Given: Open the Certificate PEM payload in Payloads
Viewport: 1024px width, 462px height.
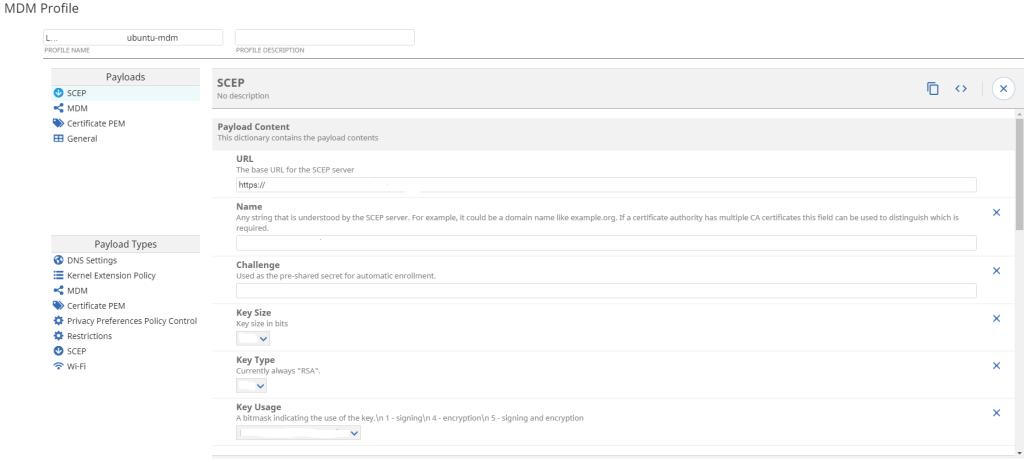Looking at the screenshot, I should [95, 123].
